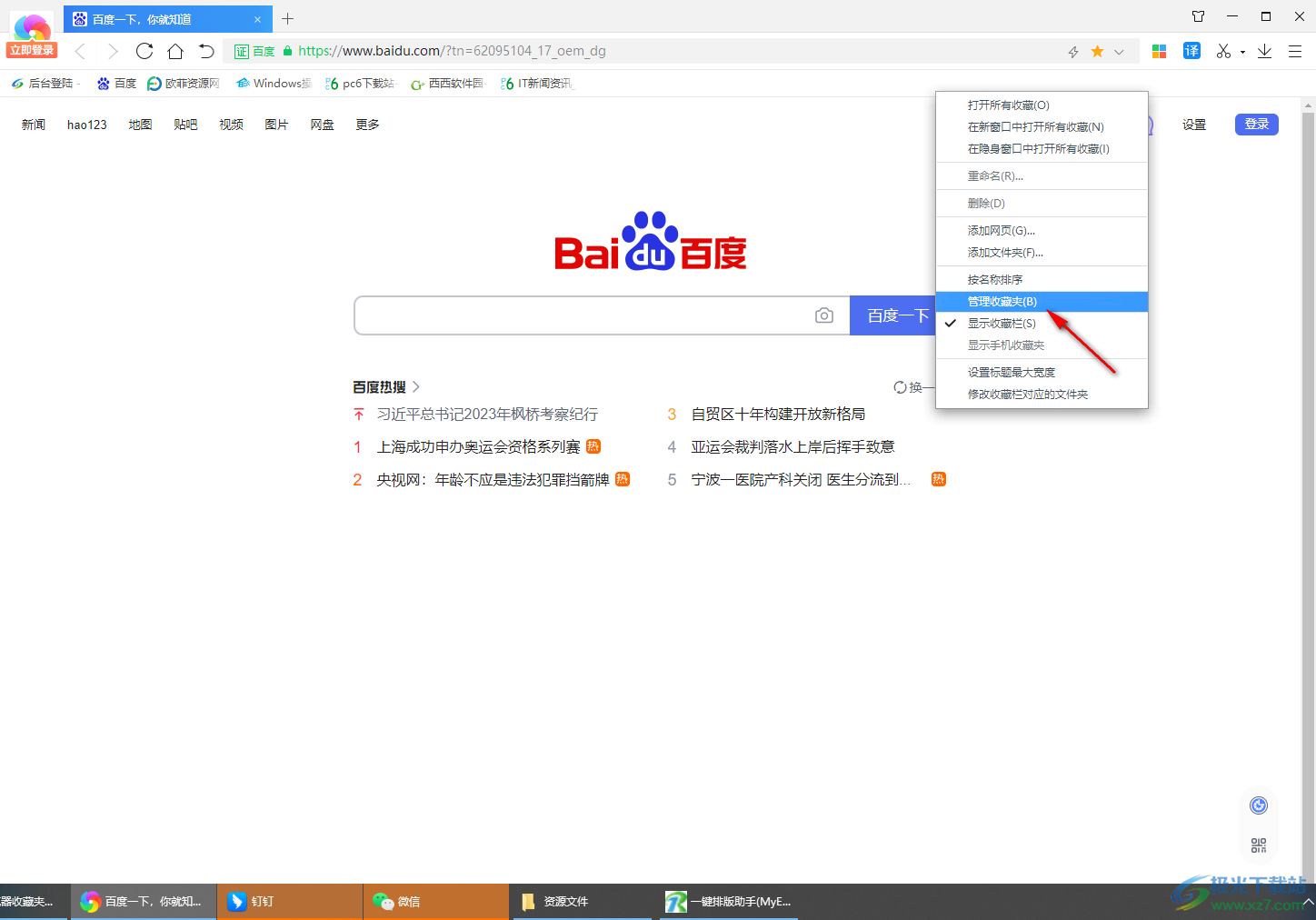1316x920 pixels.
Task: Open hot item 上海成功申办奥运会资格系列赛
Action: point(478,447)
